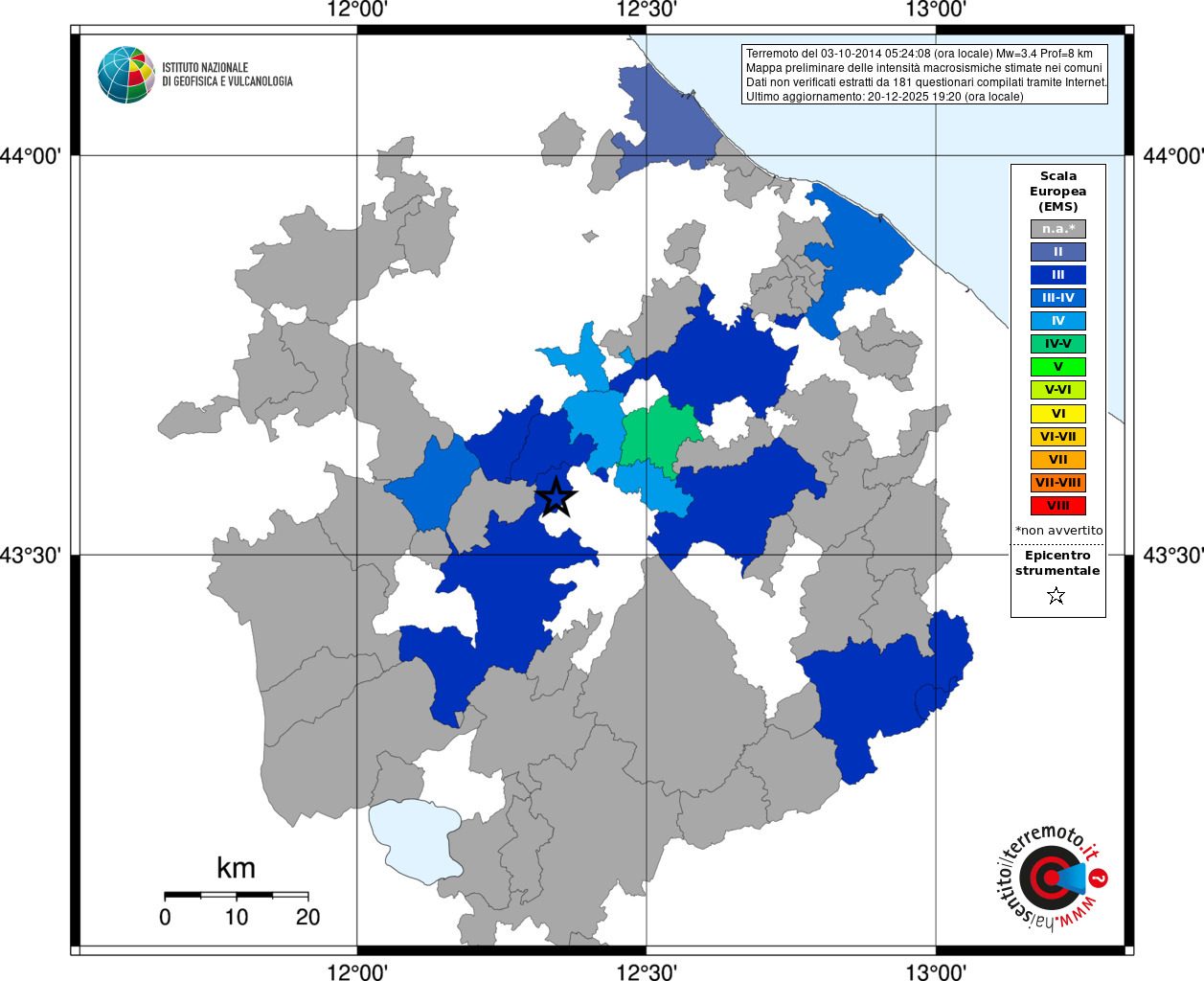Select the intensity VI-VII legend swatch
Screen dimensions: 1204x981
point(1058,437)
